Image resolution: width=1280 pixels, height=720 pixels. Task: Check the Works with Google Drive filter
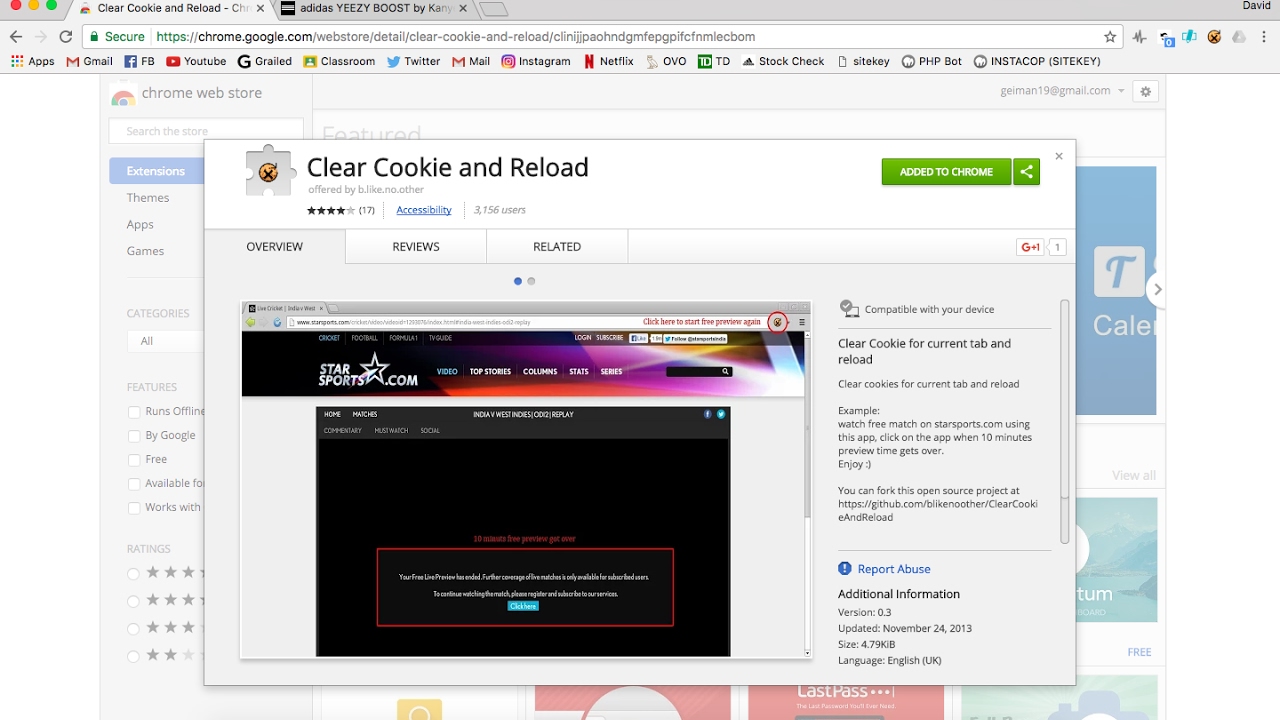point(134,507)
